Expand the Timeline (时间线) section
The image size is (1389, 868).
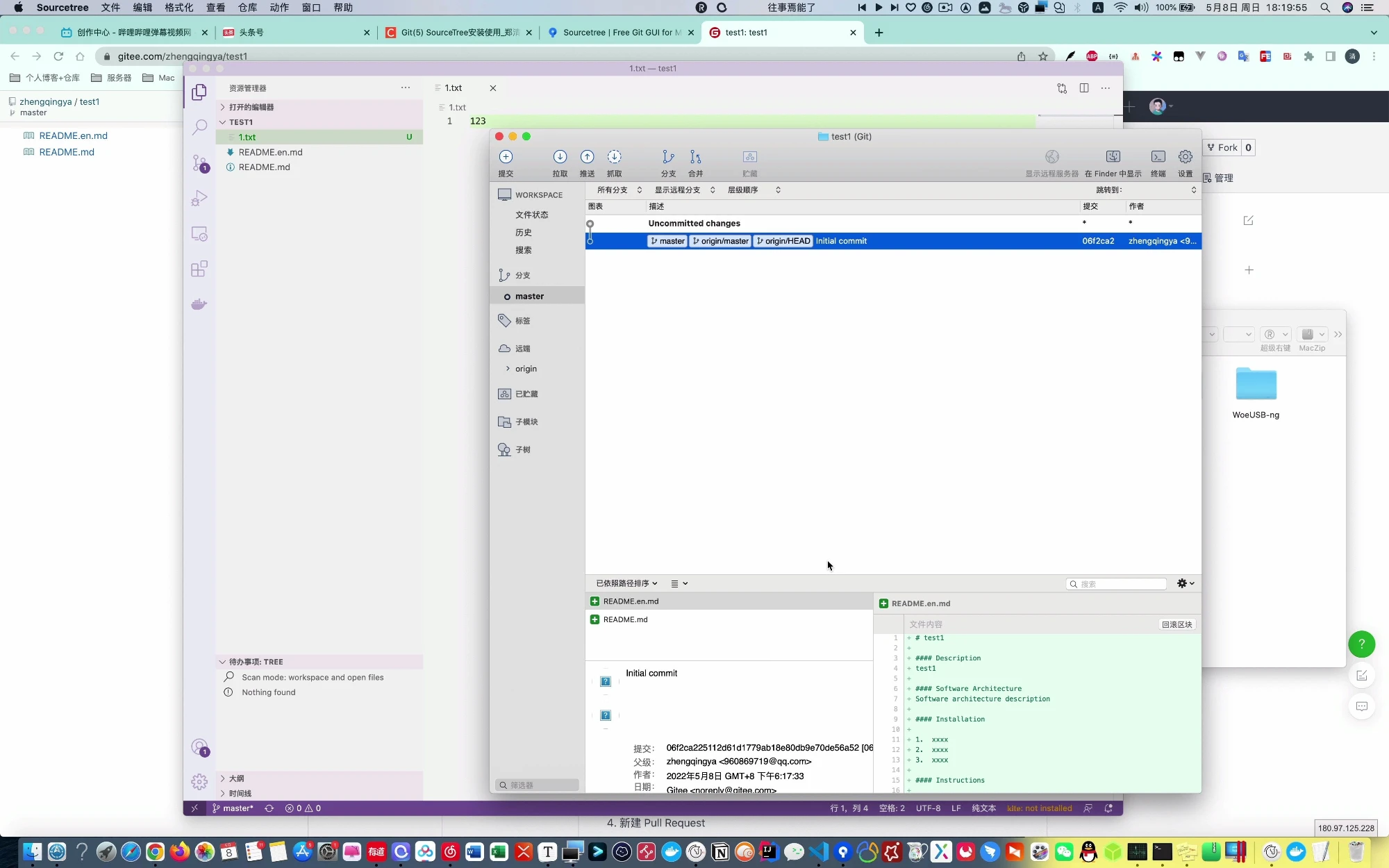tap(320, 793)
